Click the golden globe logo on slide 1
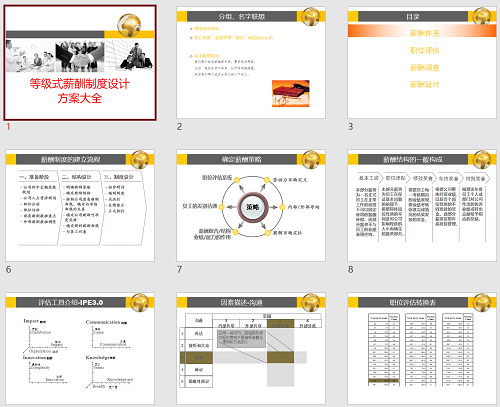 [129, 26]
